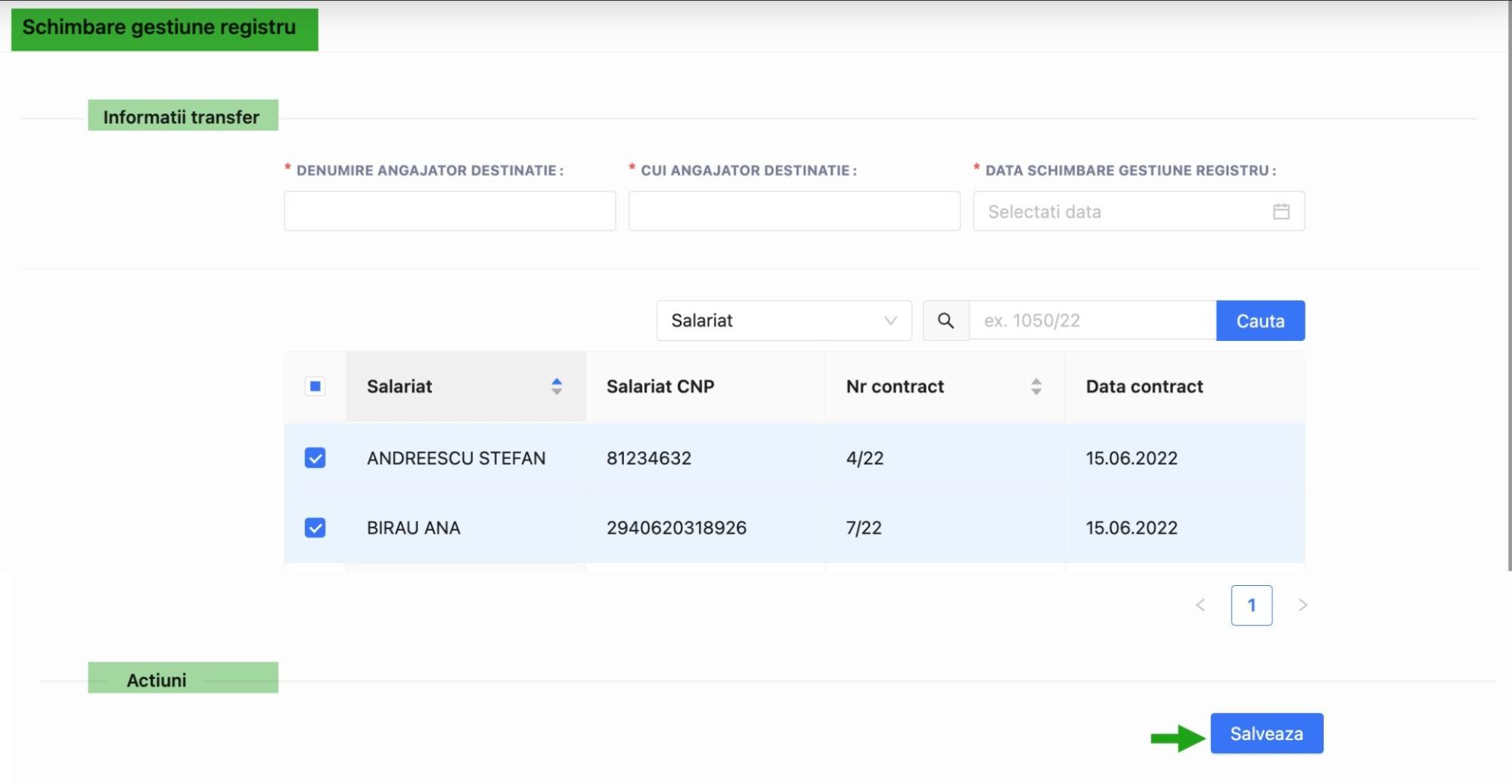Click Informatii transfer section heading
Screen dimensions: 1512x784
click(182, 117)
